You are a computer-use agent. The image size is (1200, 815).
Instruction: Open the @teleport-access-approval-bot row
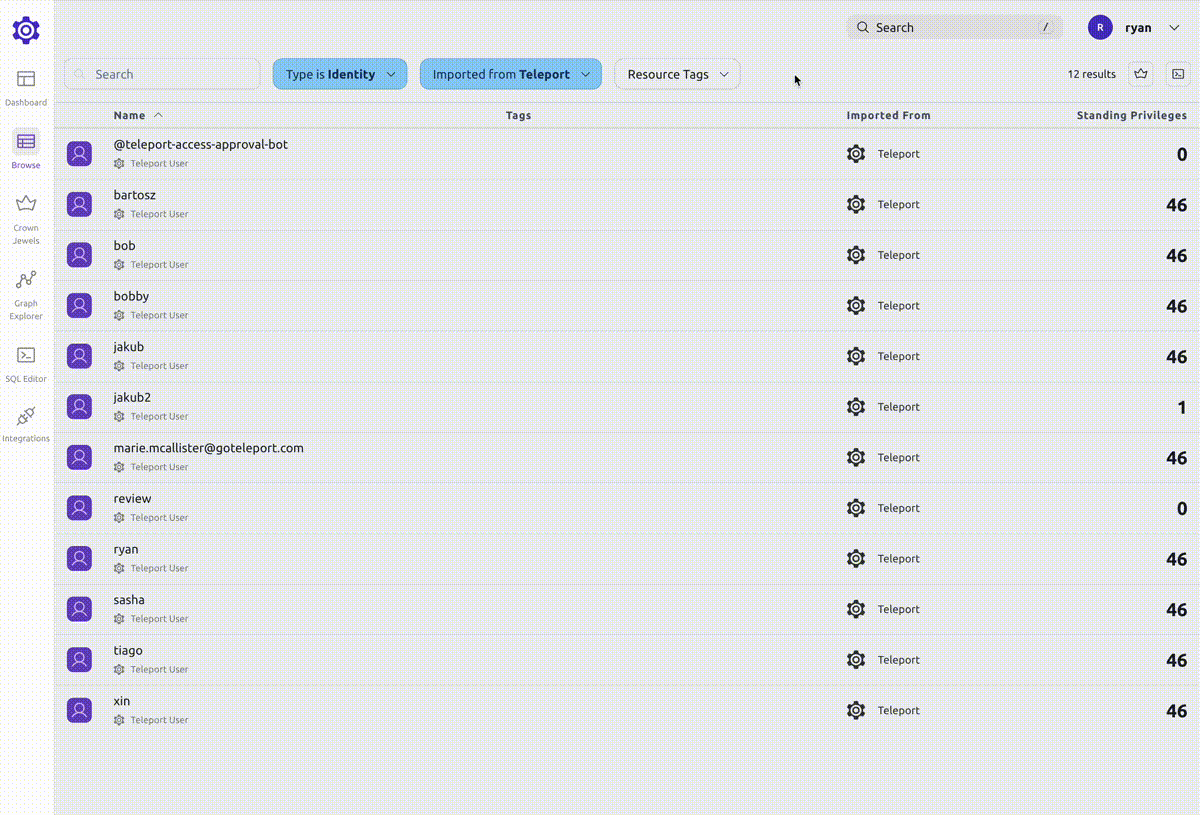(x=200, y=145)
